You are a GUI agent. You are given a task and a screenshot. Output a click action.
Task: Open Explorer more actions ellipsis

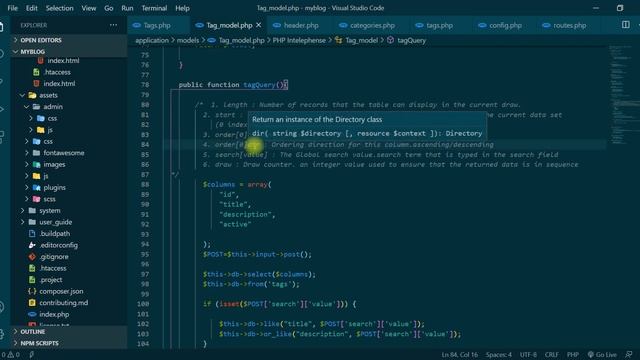(113, 25)
